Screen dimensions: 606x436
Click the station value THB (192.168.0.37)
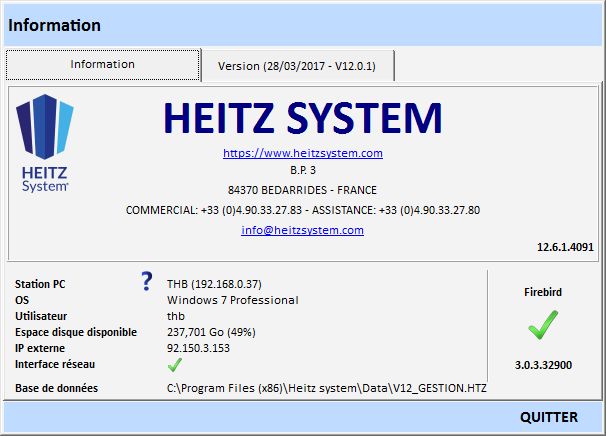(x=214, y=284)
